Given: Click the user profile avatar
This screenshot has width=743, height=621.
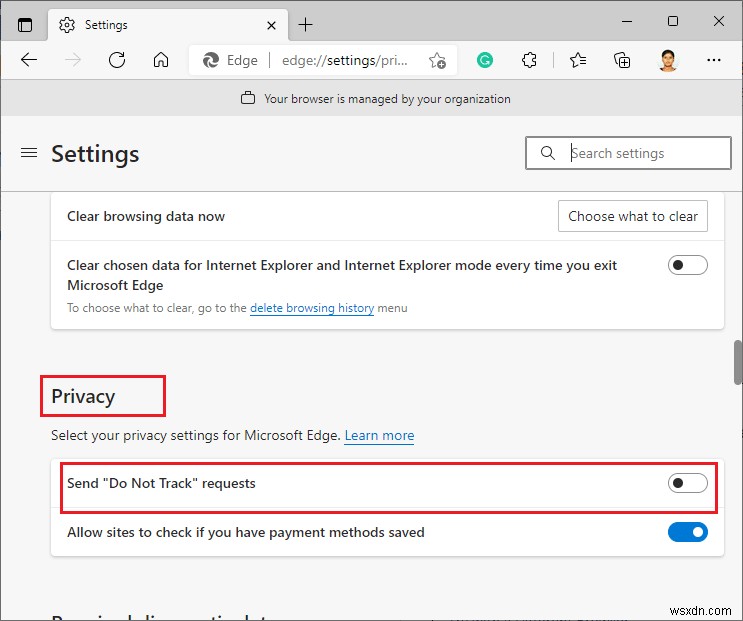Looking at the screenshot, I should point(668,60).
